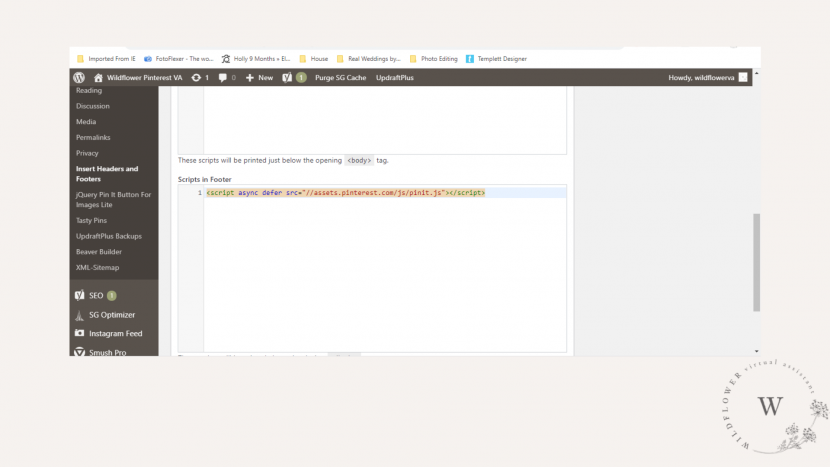Open the Photo Editing bookmark folder
Image resolution: width=830 pixels, height=467 pixels.
(434, 59)
